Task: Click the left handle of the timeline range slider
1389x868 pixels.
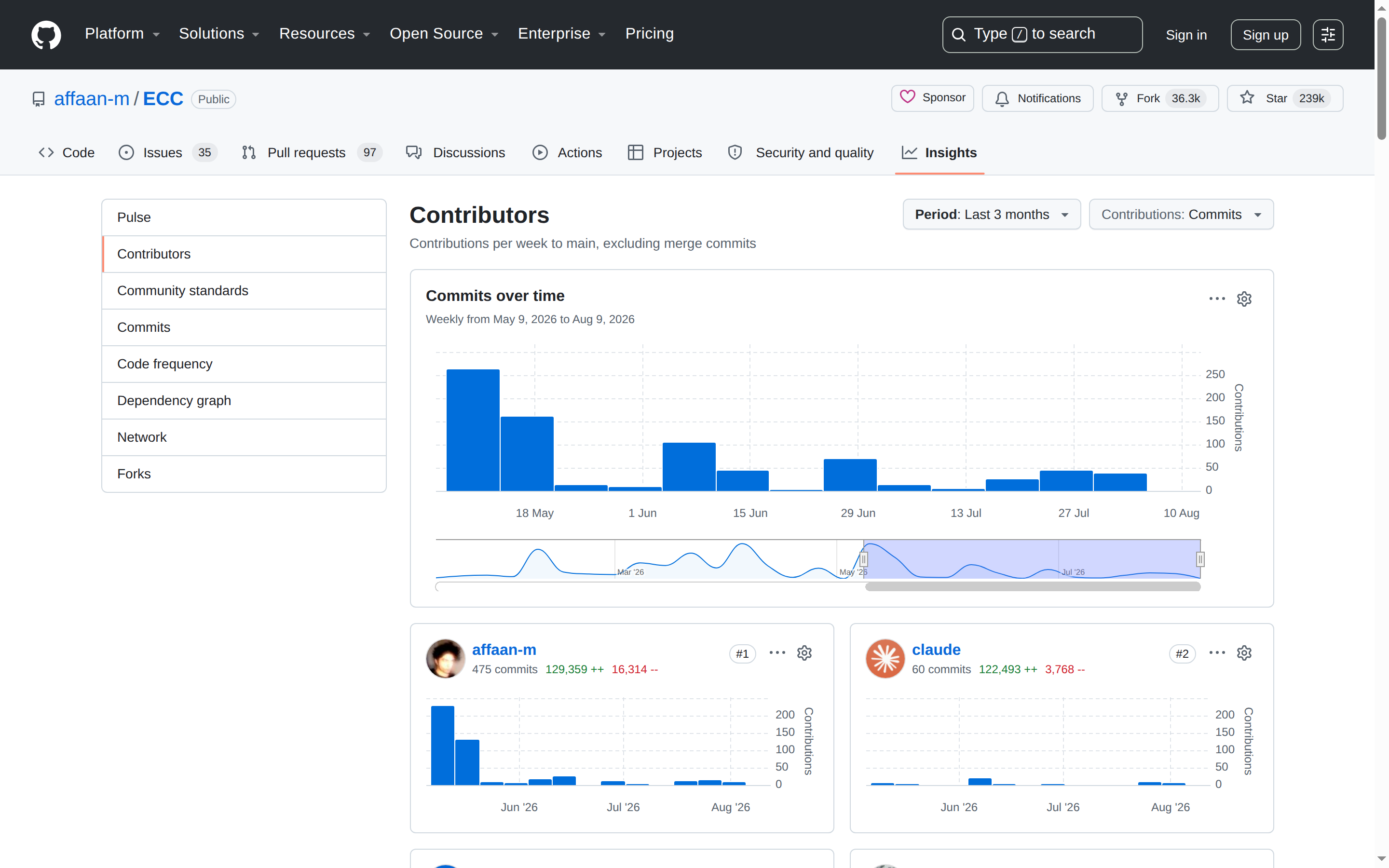Action: tap(863, 559)
